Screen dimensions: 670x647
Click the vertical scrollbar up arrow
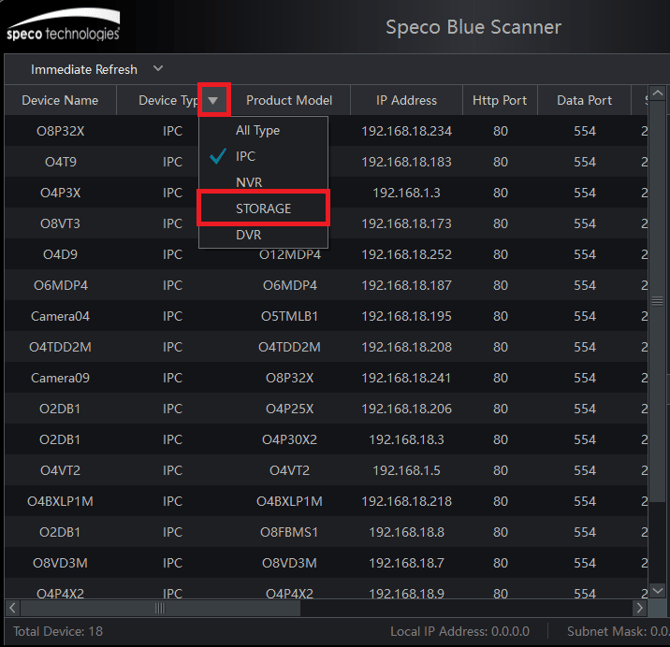pyautogui.click(x=657, y=96)
